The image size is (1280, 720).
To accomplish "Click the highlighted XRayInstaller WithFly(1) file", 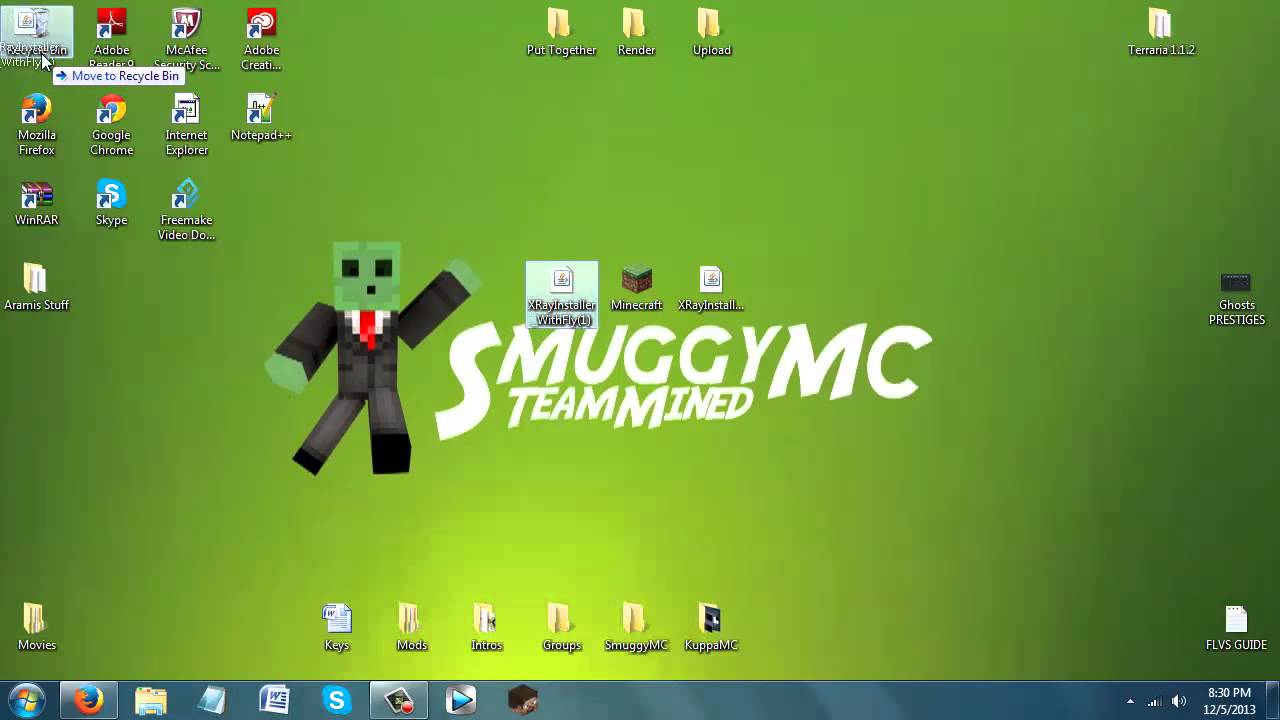I will 561,295.
